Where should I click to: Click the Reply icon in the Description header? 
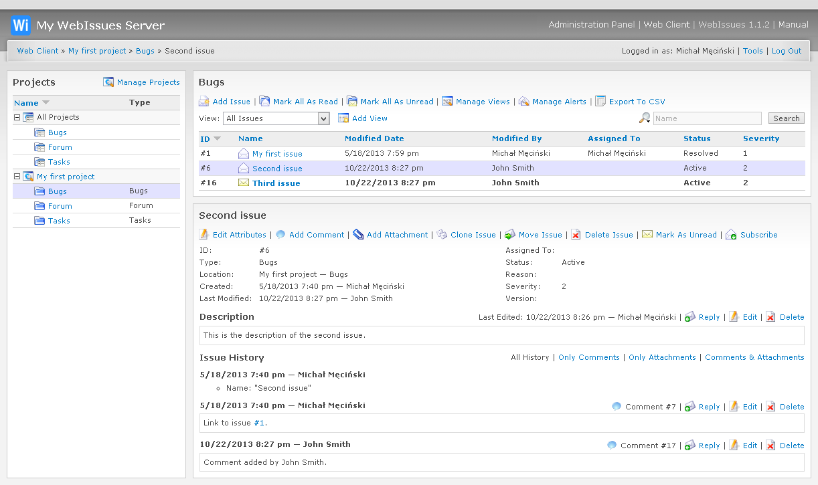tap(690, 317)
